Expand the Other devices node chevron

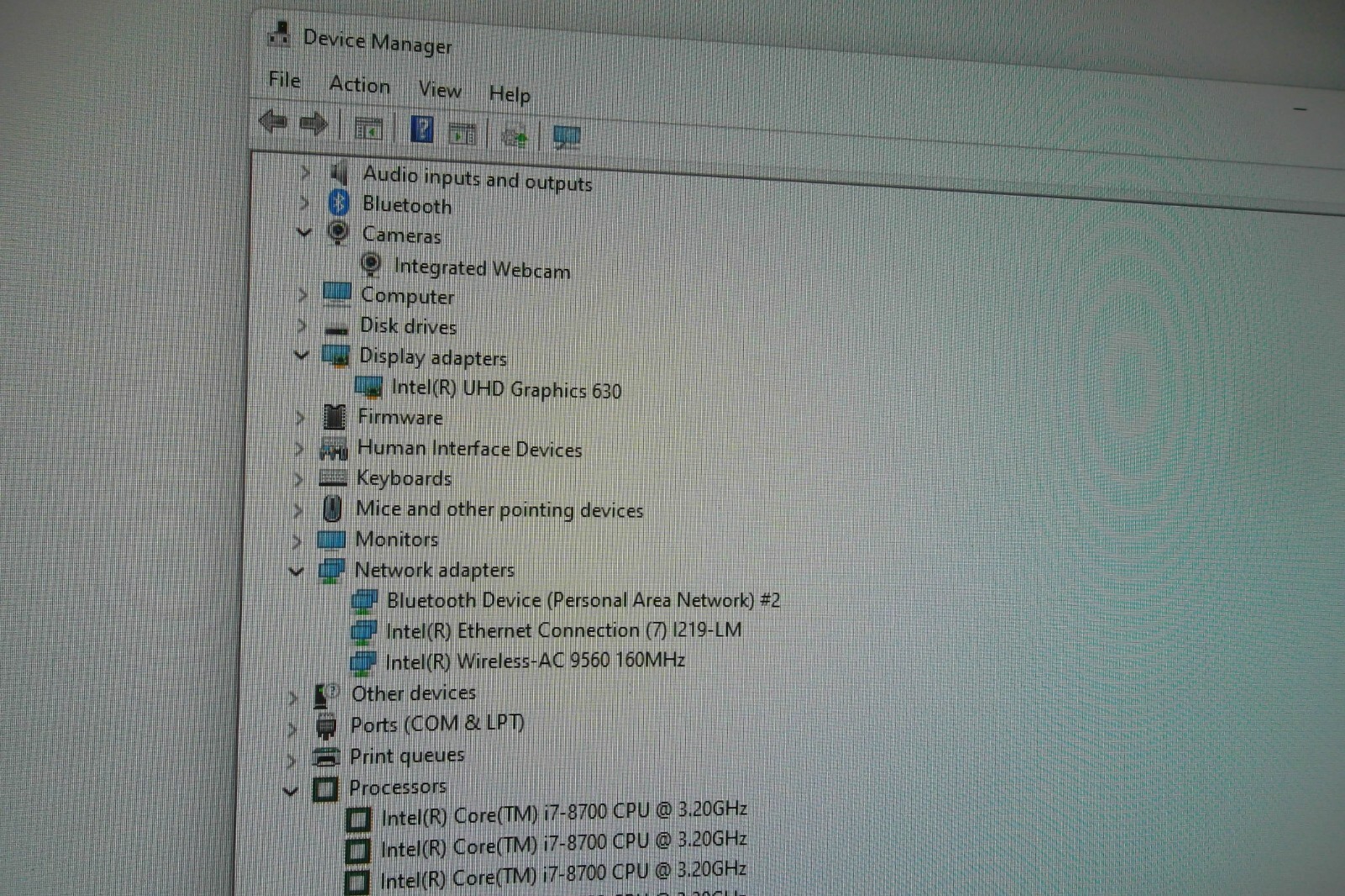[293, 698]
